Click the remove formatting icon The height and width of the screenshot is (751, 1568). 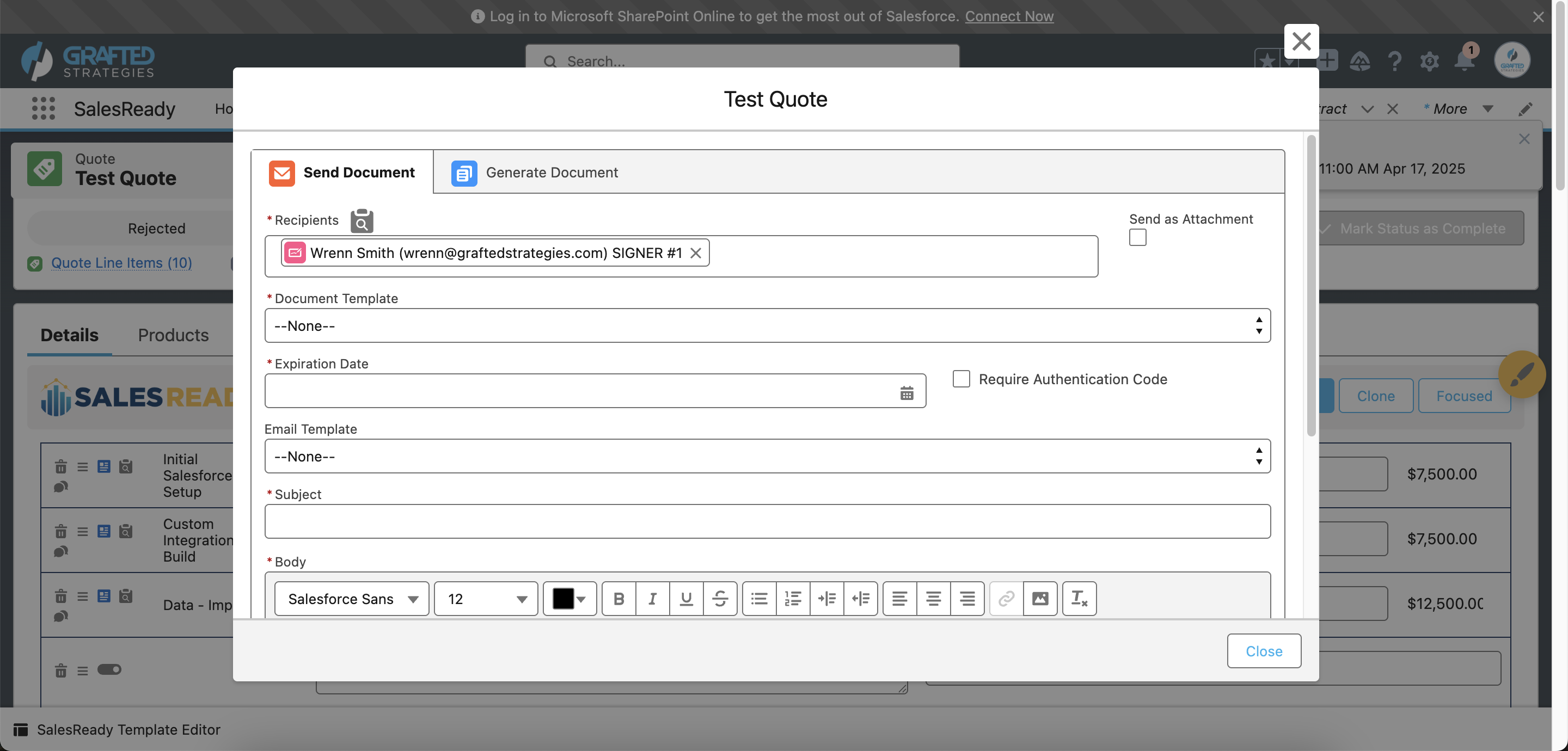pyautogui.click(x=1079, y=599)
